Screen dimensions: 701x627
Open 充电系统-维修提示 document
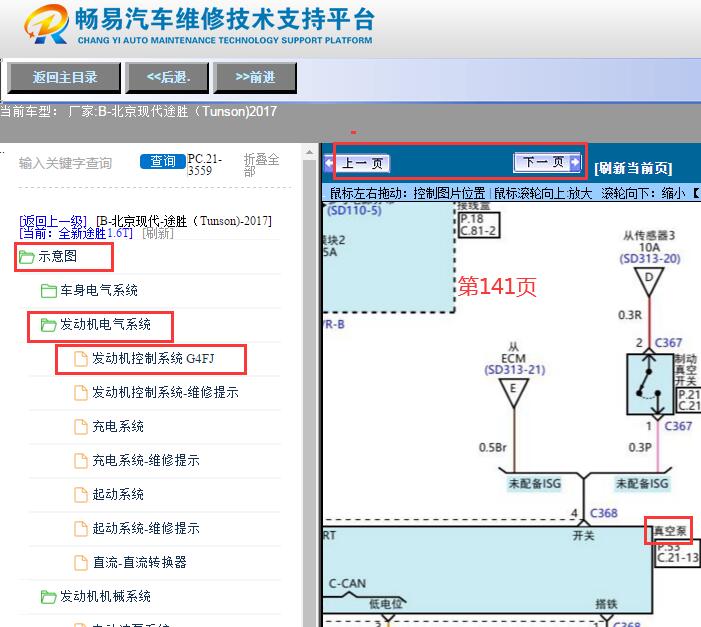145,460
